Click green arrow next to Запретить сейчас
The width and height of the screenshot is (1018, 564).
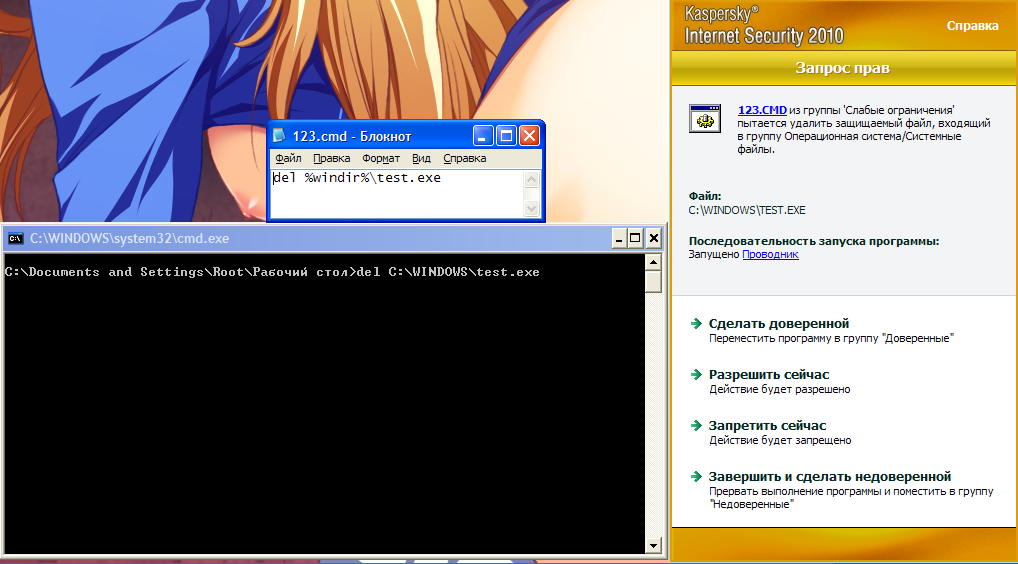[697, 426]
